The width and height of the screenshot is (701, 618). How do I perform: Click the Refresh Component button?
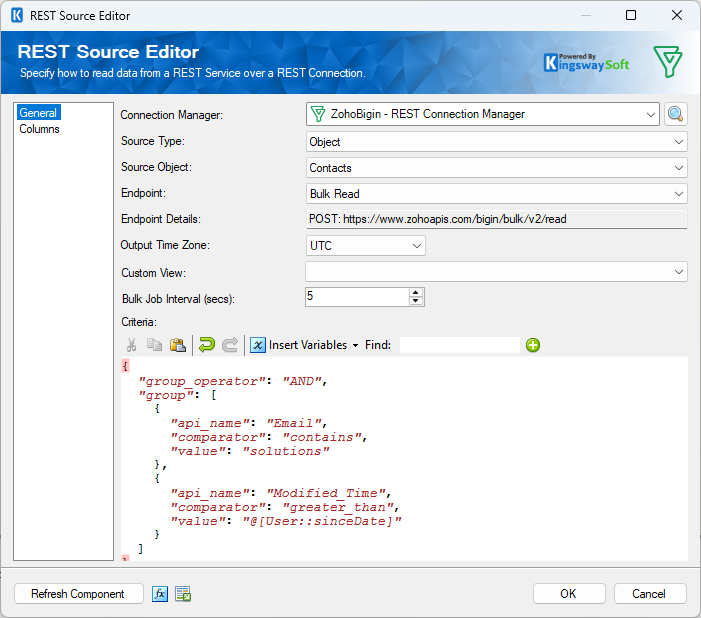coord(79,594)
